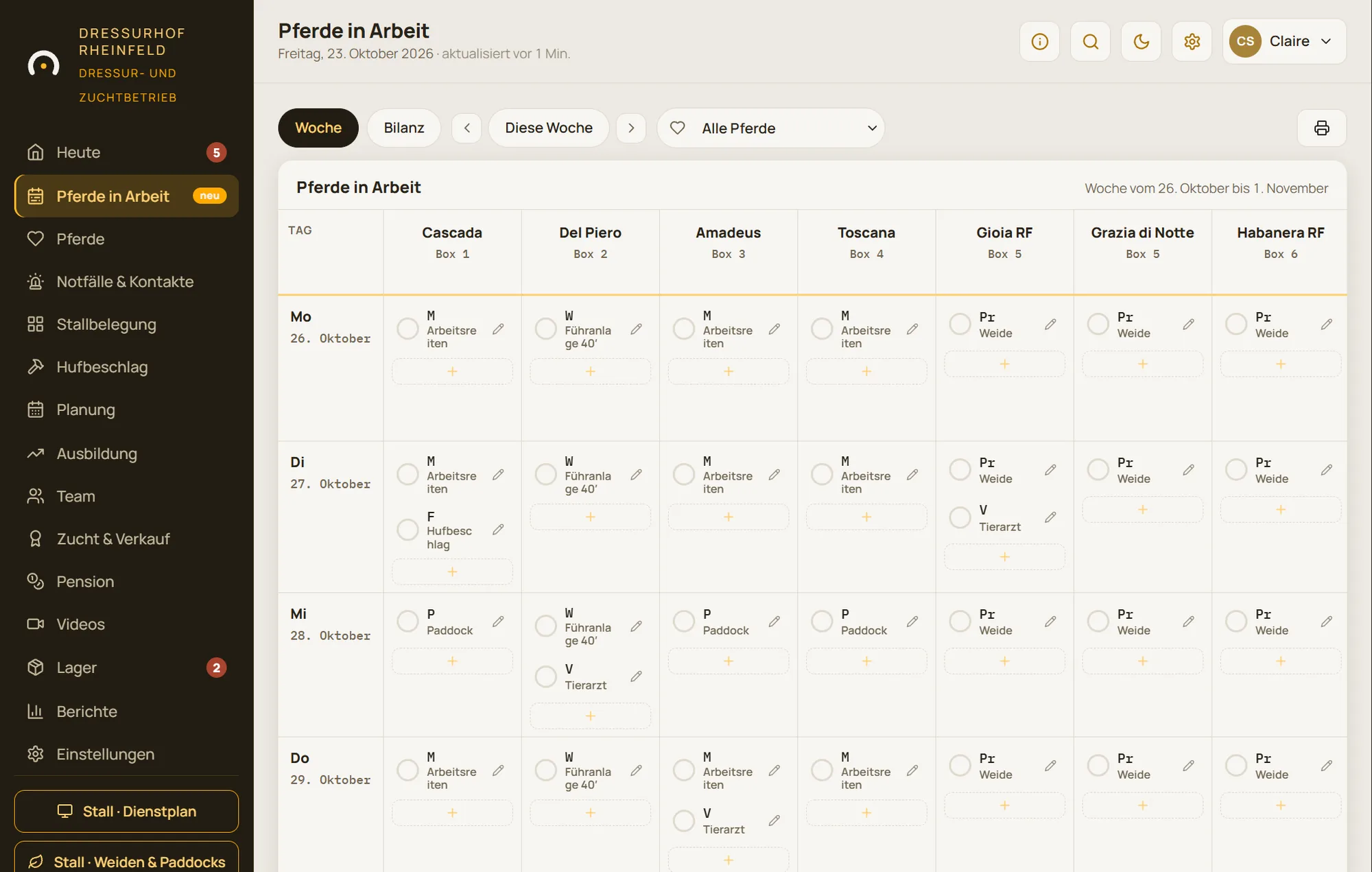This screenshot has width=1372, height=872.
Task: Check off Cascada's Tuesday Hufbeschlag
Action: point(407,529)
